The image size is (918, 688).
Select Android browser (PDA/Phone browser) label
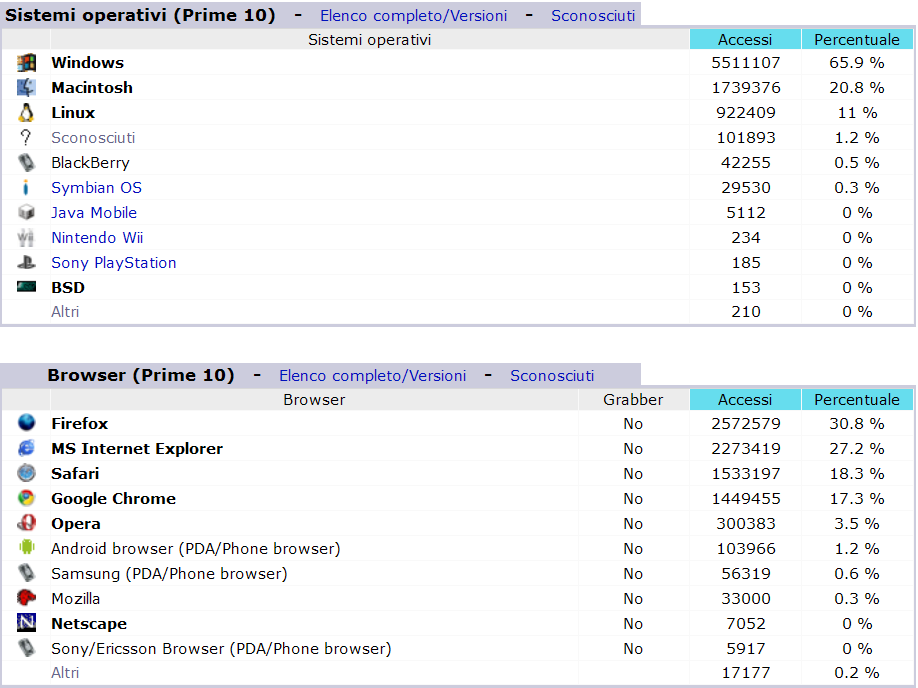tap(196, 549)
